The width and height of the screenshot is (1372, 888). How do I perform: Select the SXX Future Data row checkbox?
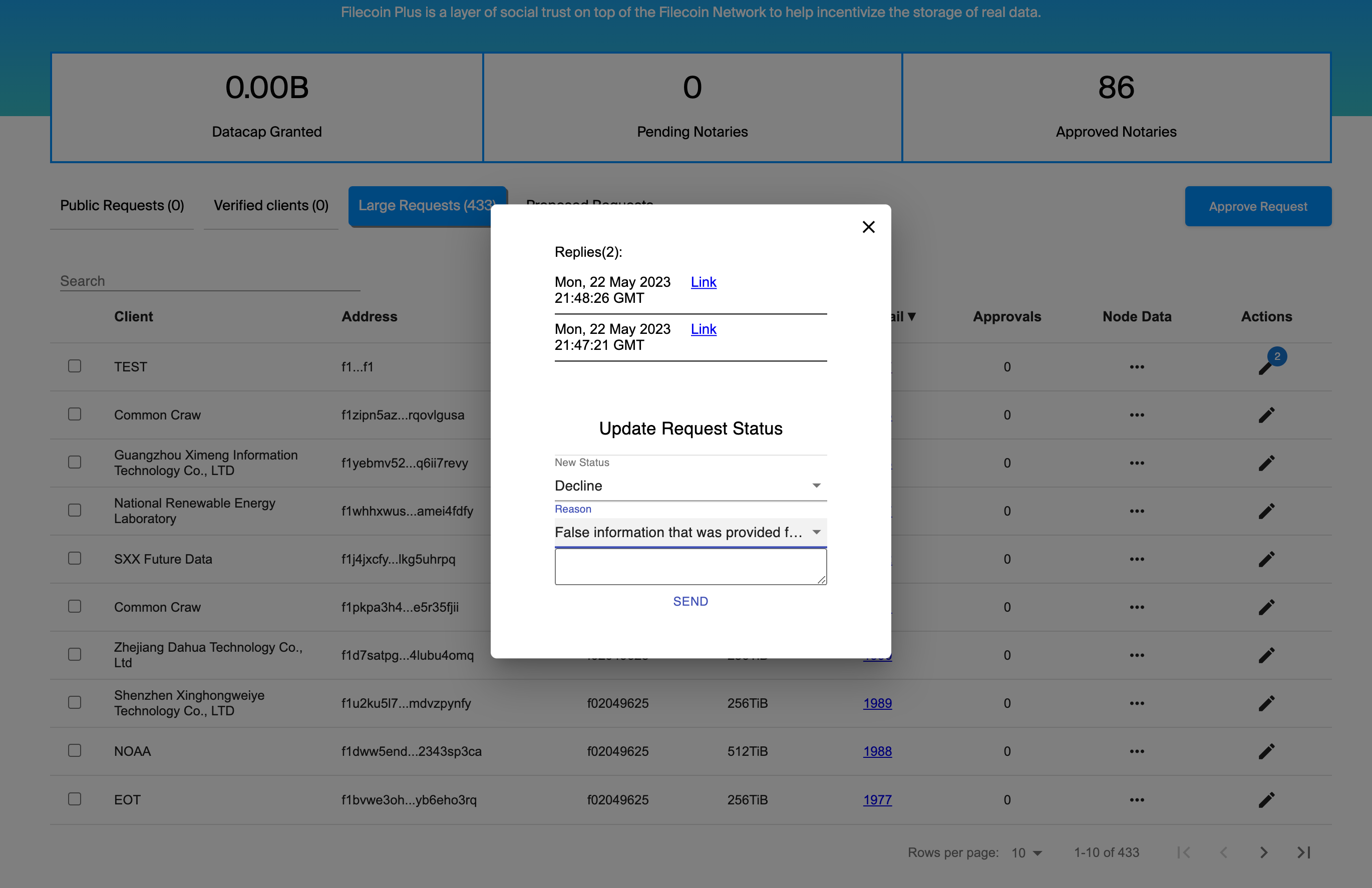click(75, 558)
